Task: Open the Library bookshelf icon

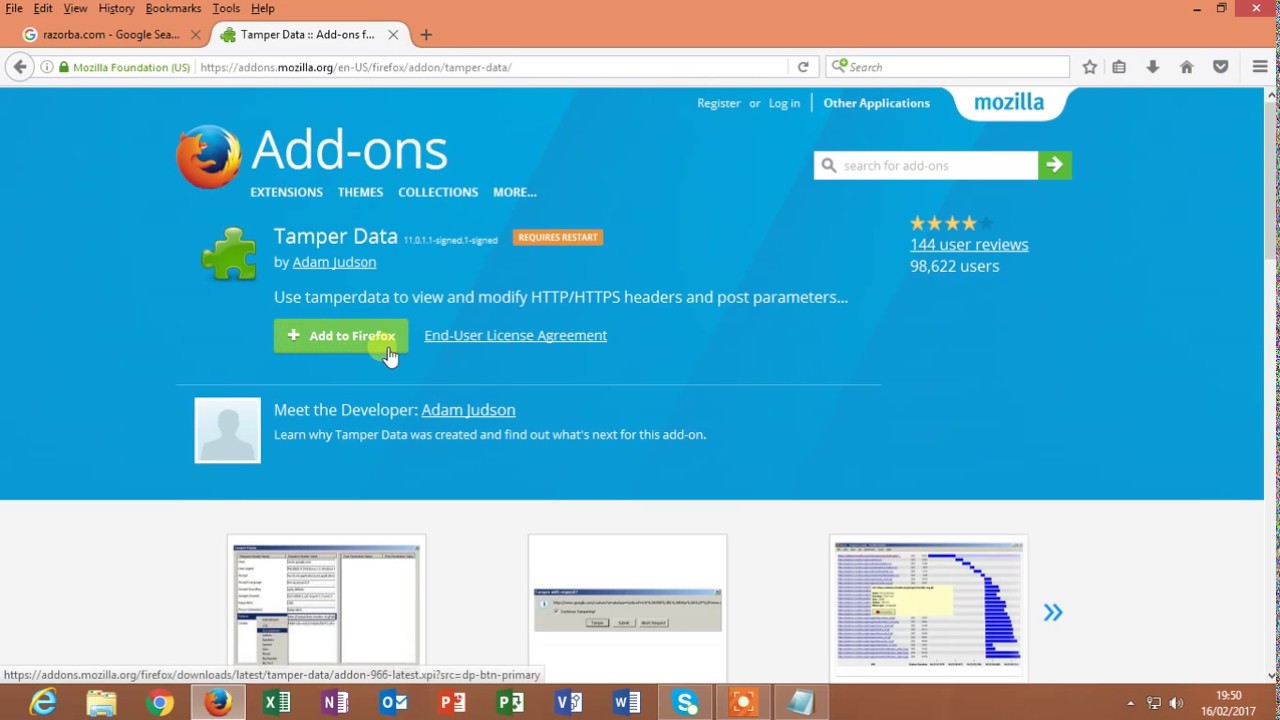Action: point(1119,67)
